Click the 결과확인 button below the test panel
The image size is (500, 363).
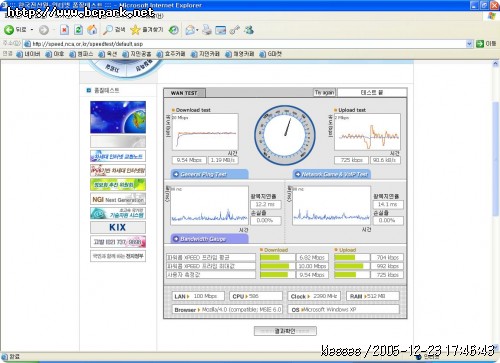click(285, 331)
